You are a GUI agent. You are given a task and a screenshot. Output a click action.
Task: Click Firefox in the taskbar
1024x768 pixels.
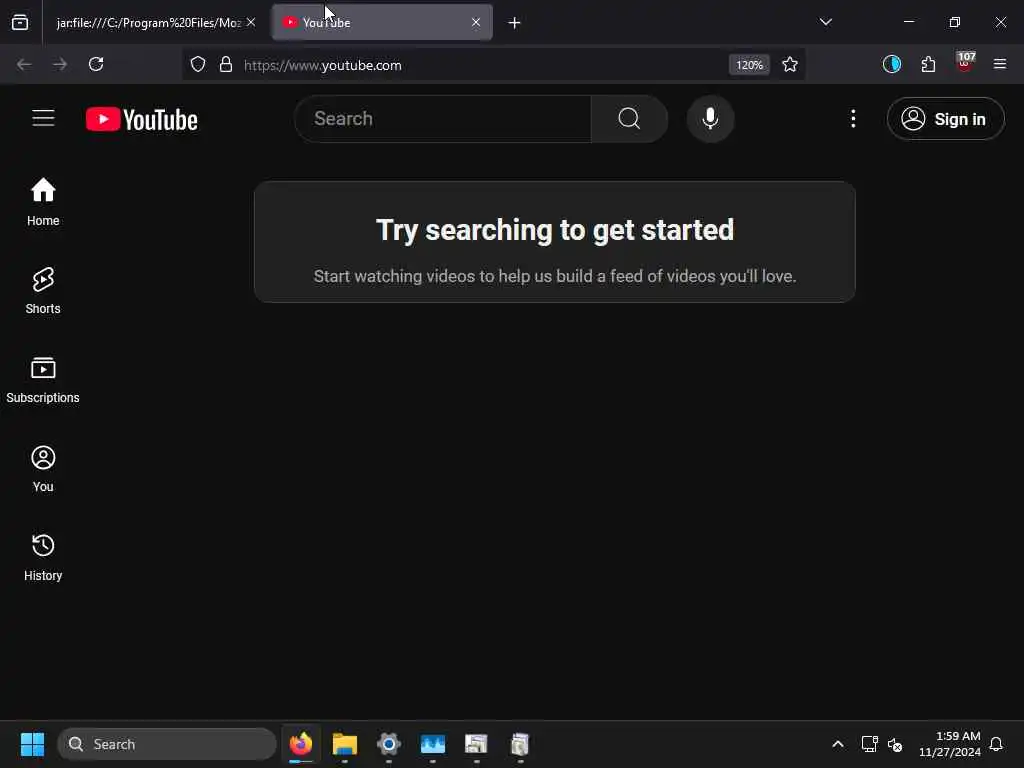pos(301,744)
